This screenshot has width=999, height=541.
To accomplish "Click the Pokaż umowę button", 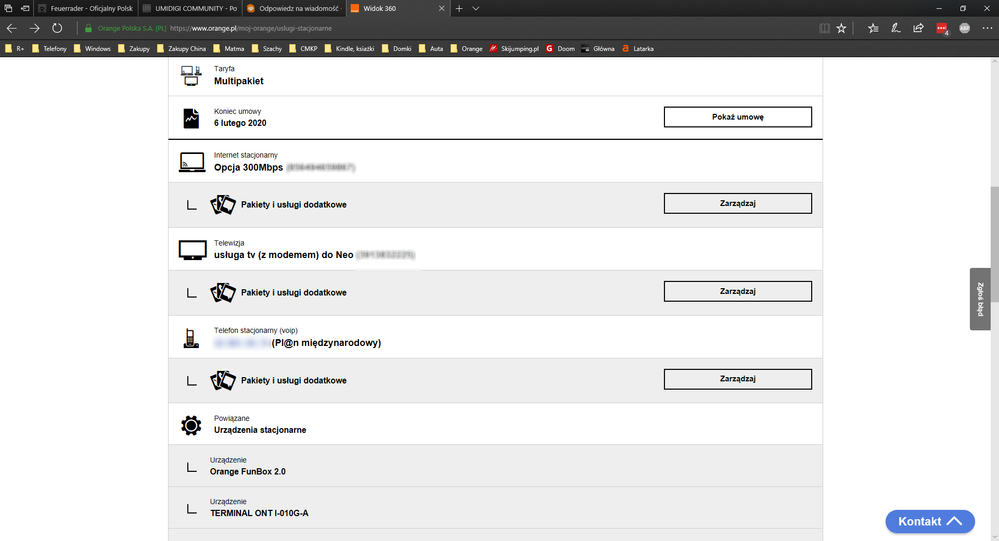I will 737,117.
